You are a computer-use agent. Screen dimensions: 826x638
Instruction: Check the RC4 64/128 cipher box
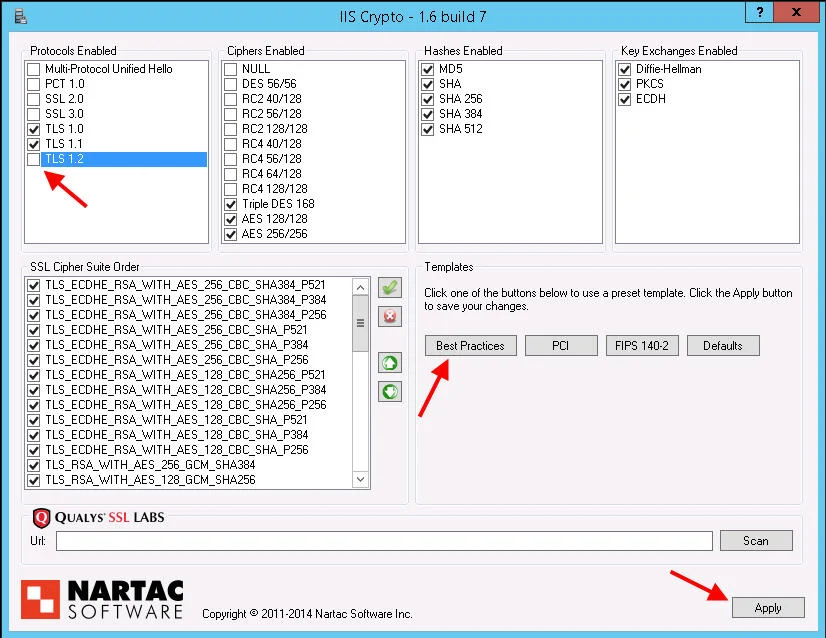[x=231, y=174]
